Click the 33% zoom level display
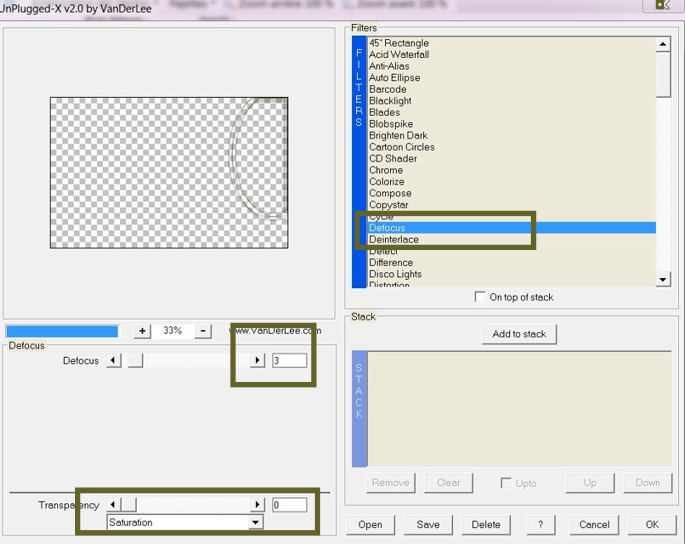The width and height of the screenshot is (685, 544). [x=173, y=331]
